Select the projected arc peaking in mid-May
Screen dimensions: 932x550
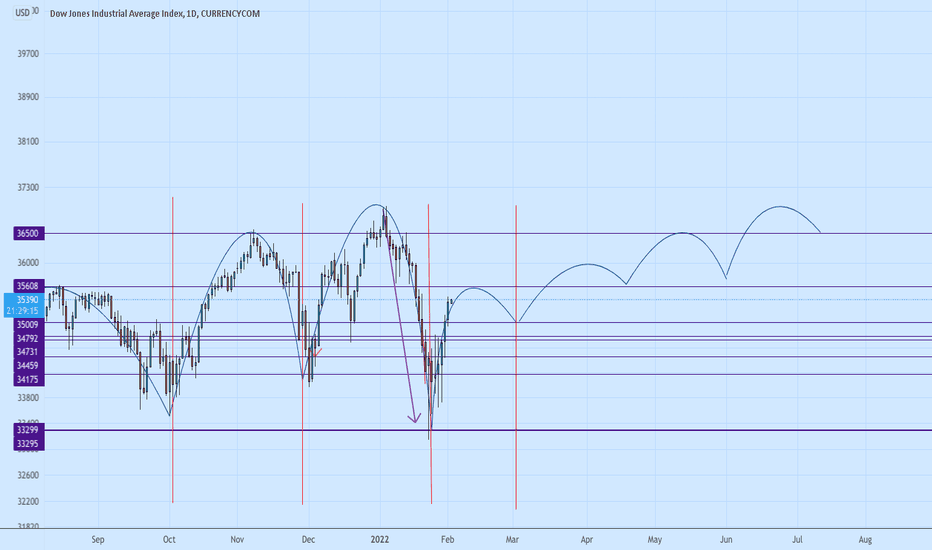click(x=684, y=232)
